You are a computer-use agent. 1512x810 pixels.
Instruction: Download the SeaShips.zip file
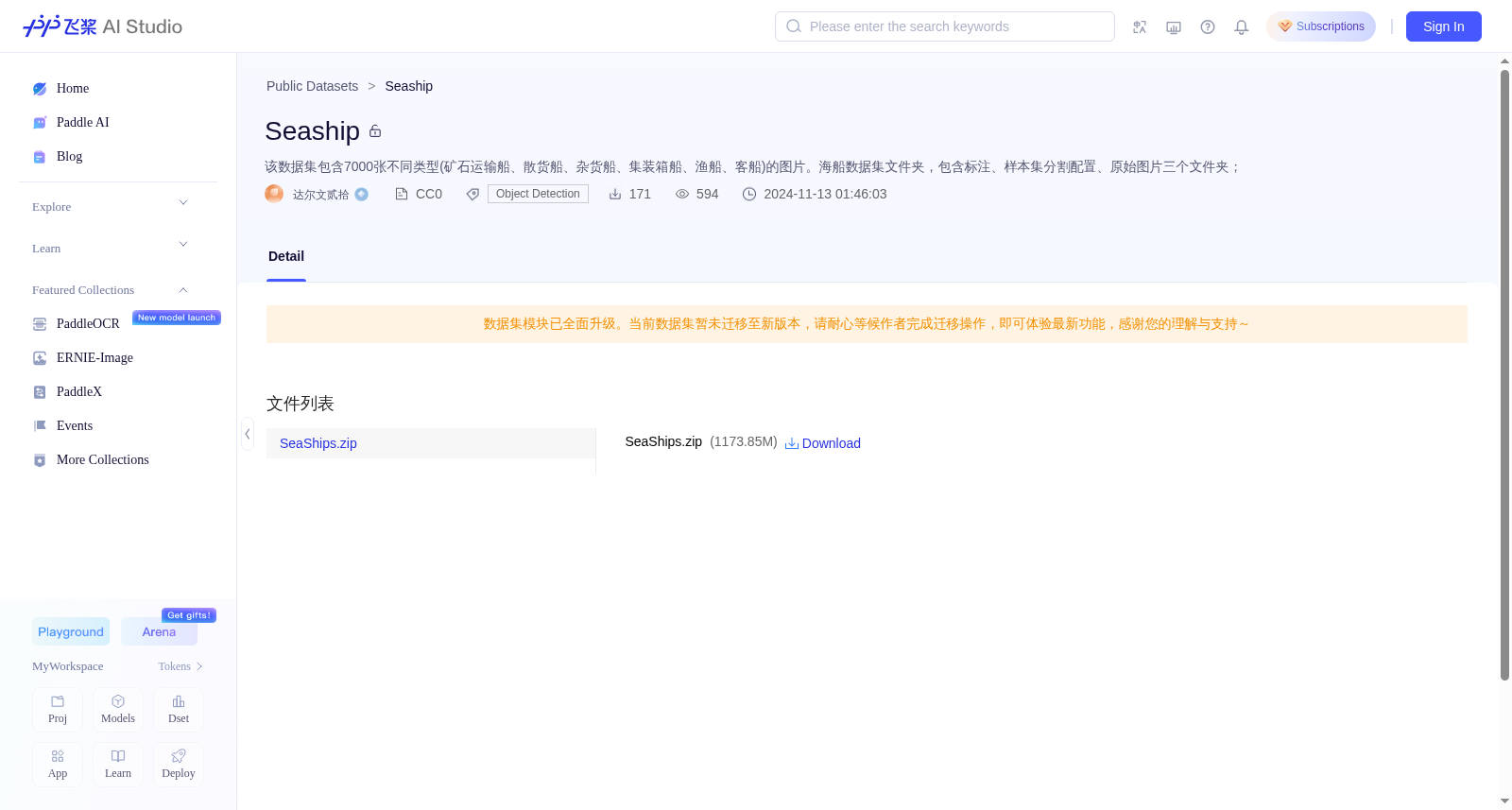tap(823, 443)
